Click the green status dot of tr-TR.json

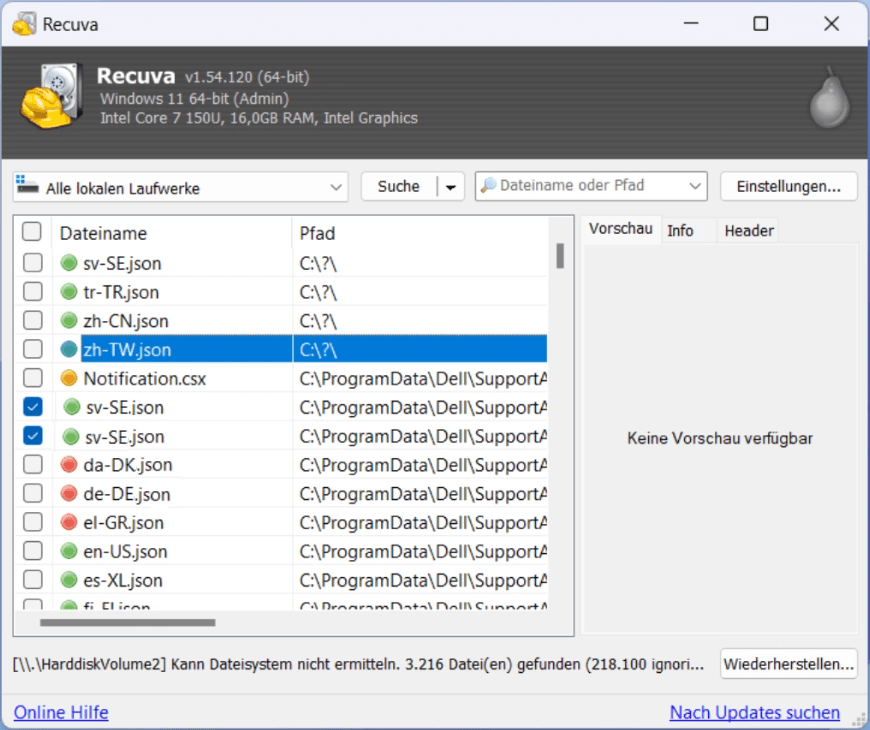coord(69,291)
